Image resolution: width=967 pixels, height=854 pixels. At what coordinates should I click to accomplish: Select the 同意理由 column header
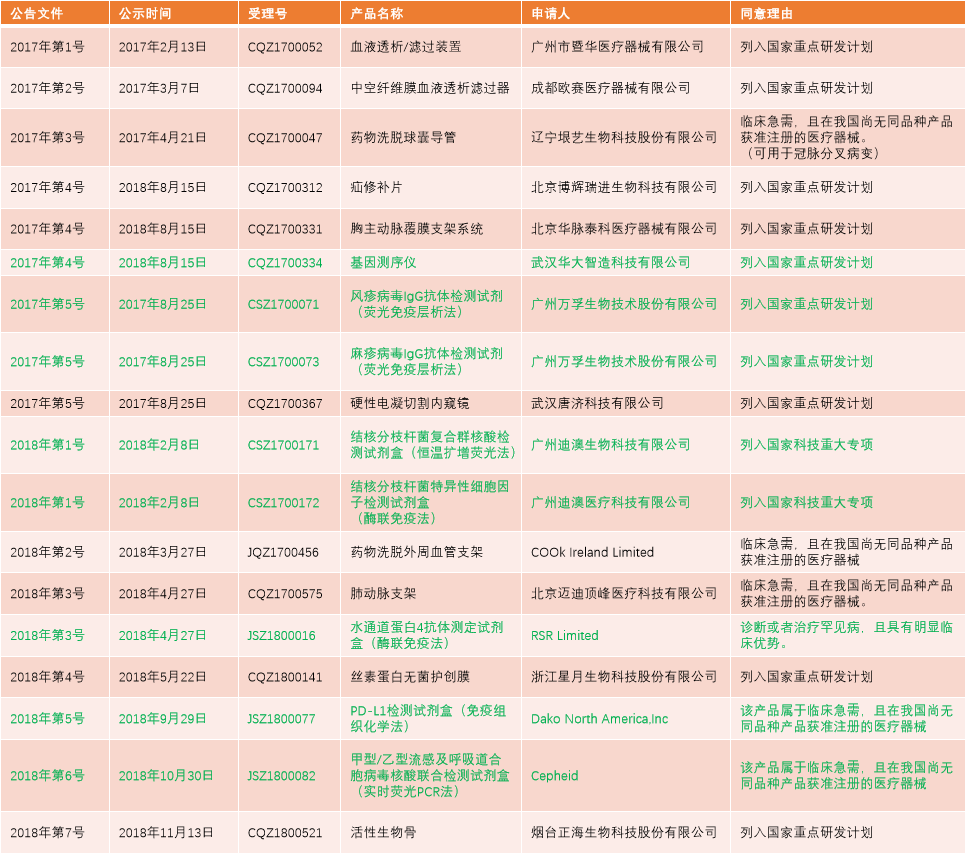tap(766, 14)
